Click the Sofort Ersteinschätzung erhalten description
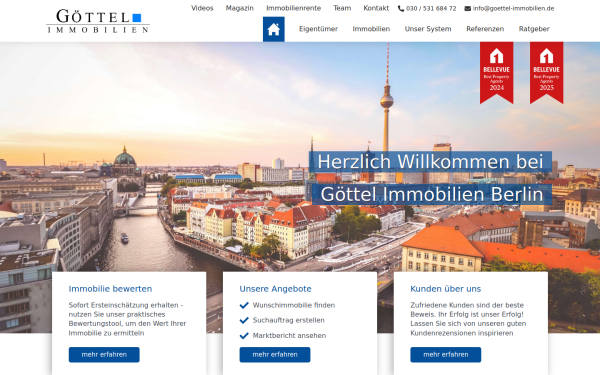 [127, 319]
